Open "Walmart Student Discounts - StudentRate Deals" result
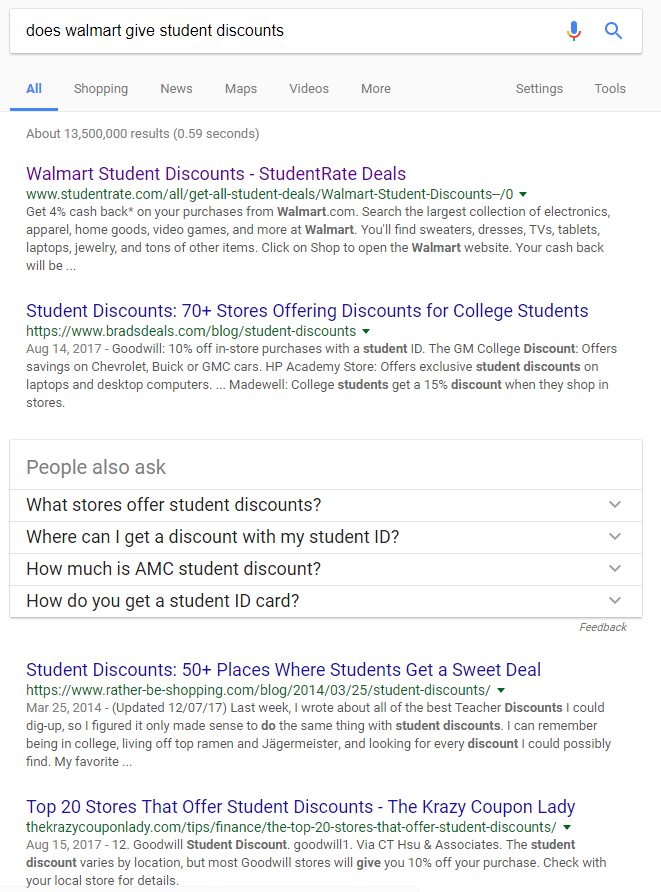Screen dimensions: 661x892 click(x=216, y=174)
